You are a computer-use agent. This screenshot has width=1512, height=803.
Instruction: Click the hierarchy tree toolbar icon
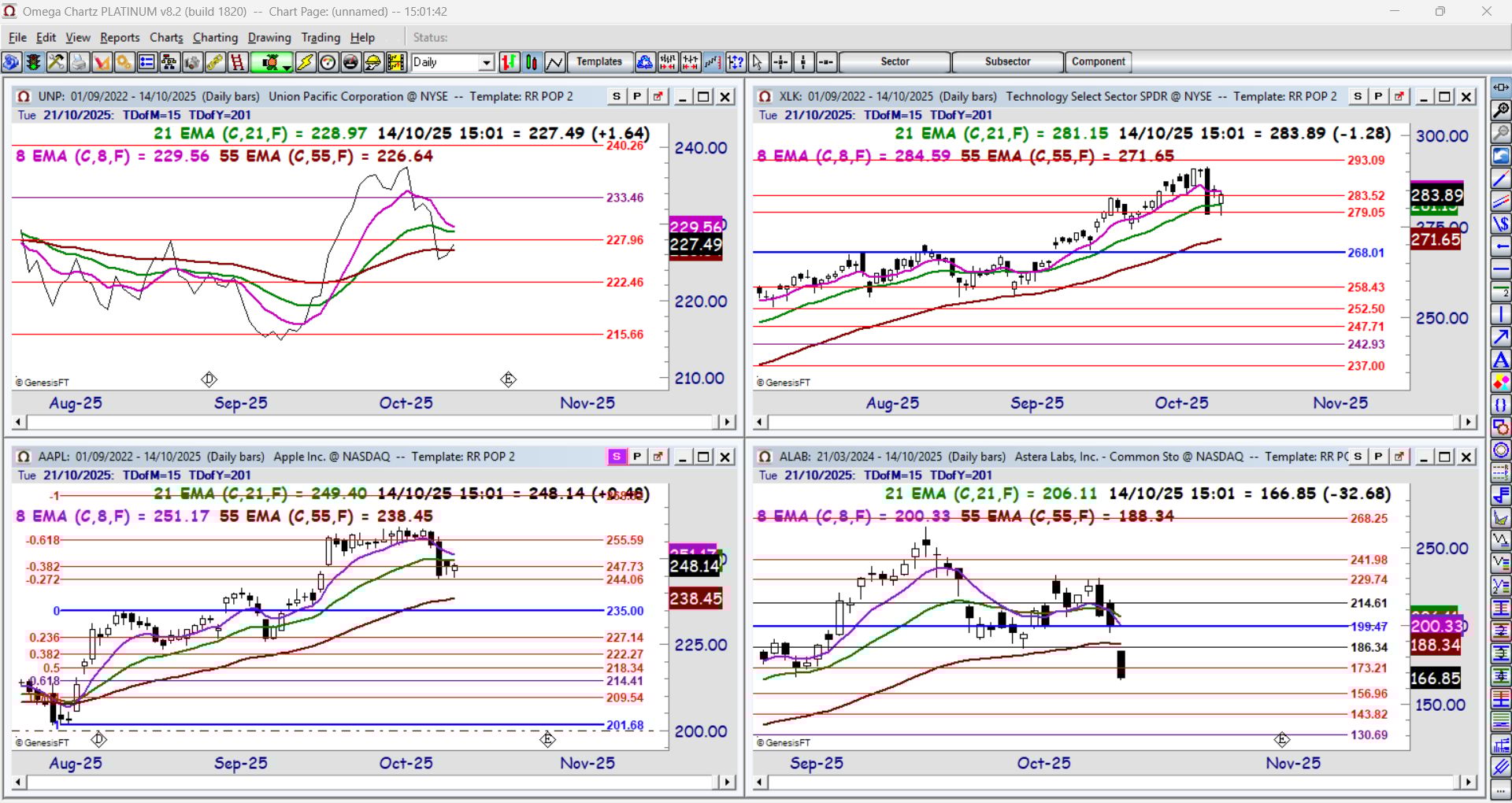tap(169, 62)
